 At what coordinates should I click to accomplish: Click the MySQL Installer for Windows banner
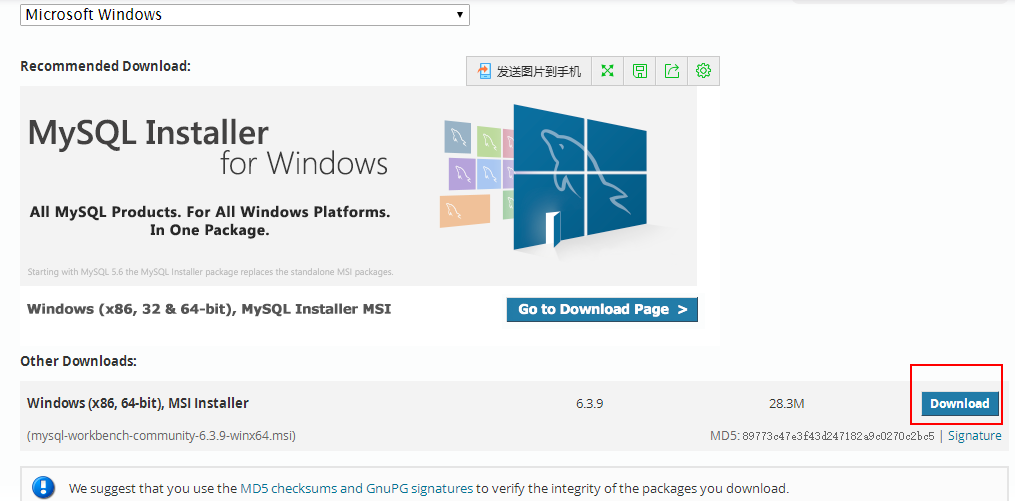click(x=359, y=186)
